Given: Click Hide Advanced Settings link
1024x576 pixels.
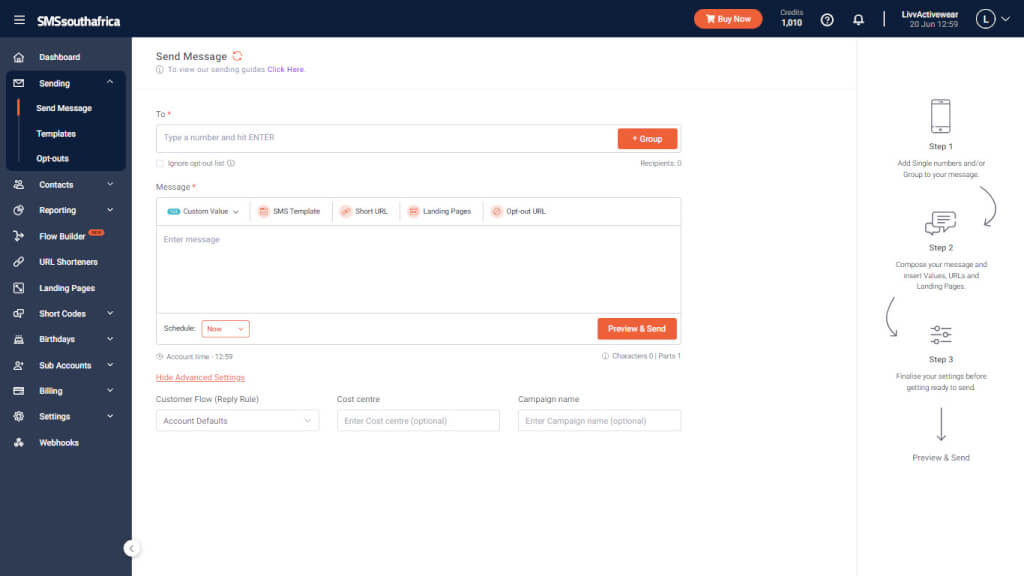Looking at the screenshot, I should click(200, 377).
